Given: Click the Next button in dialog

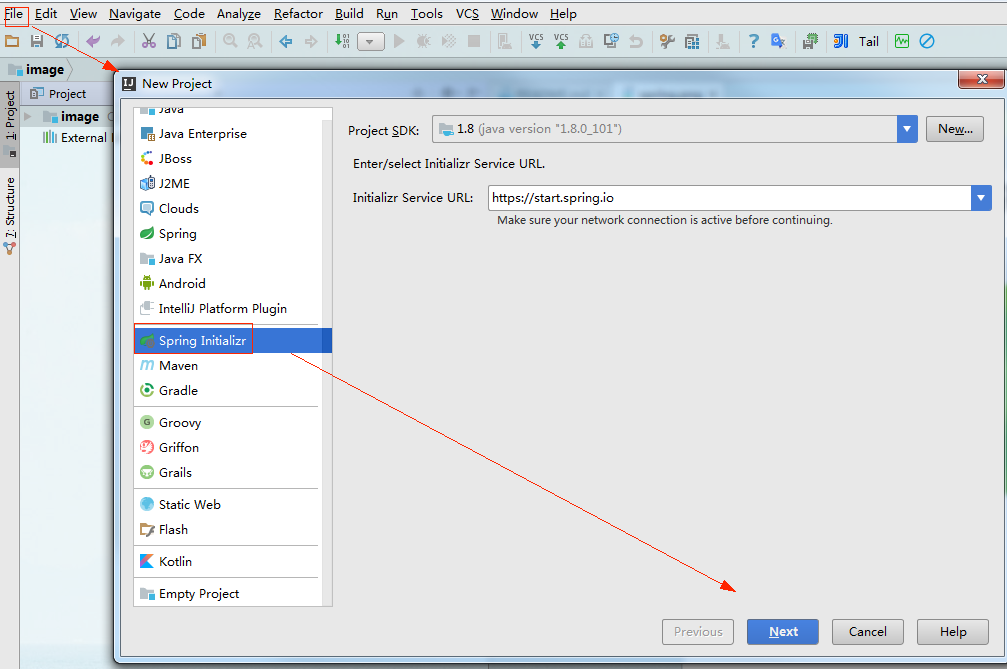Looking at the screenshot, I should click(x=783, y=632).
